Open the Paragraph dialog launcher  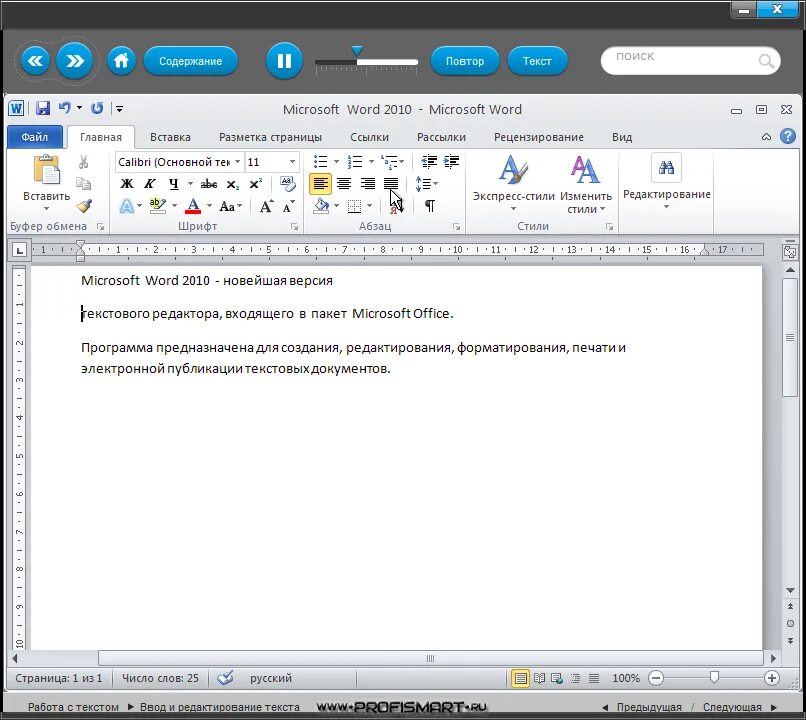tap(456, 227)
